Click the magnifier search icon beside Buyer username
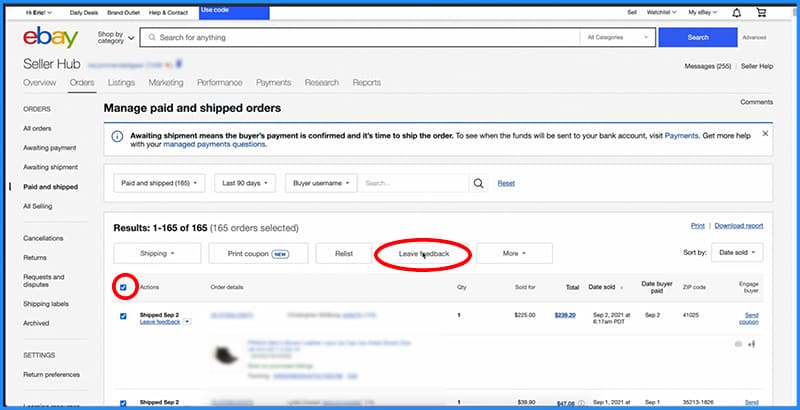Image resolution: width=800 pixels, height=410 pixels. coord(478,183)
